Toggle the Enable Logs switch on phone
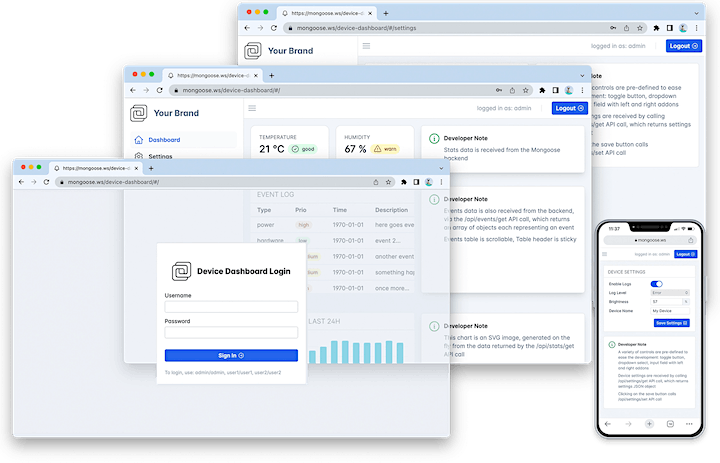Screen dimensions: 720x463 coord(656,284)
